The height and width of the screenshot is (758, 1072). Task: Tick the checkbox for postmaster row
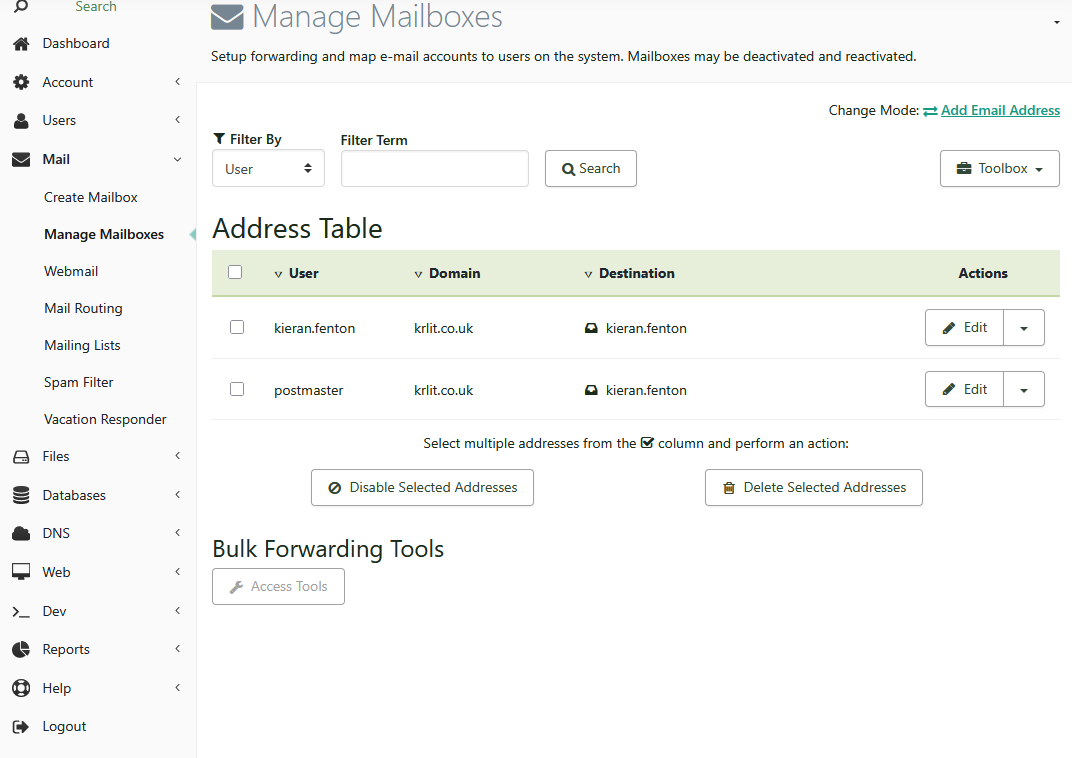coord(237,389)
